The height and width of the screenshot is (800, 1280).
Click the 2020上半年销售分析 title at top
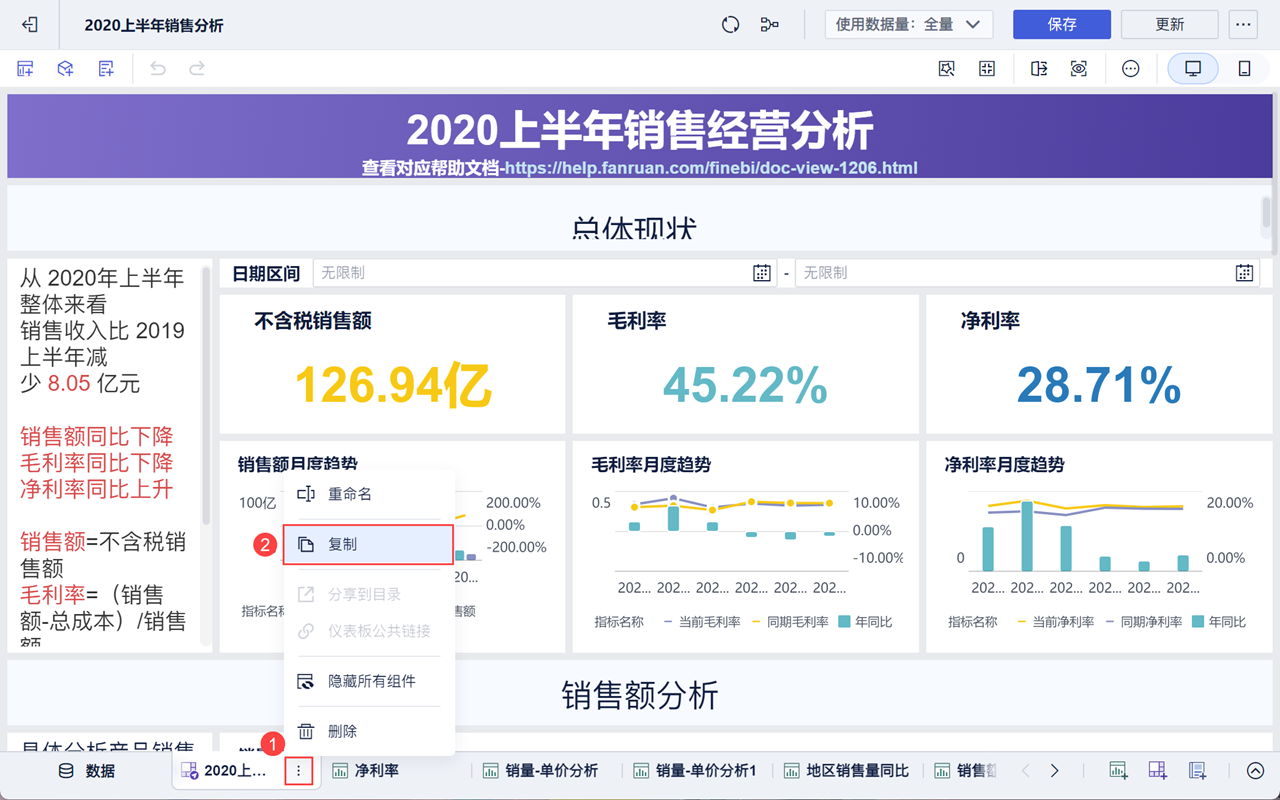pos(154,25)
